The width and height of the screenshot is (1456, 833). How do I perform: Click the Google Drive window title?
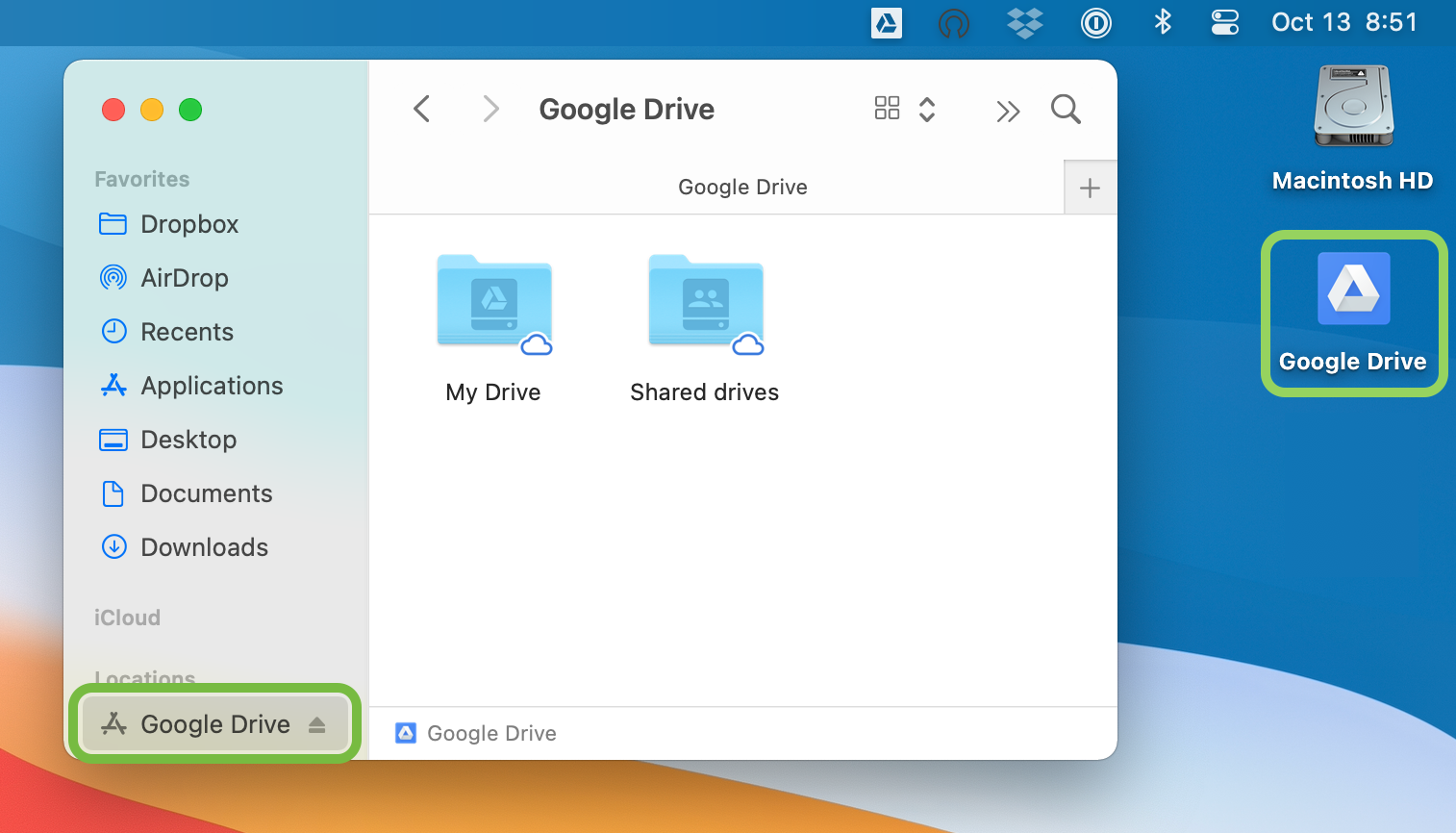point(627,110)
